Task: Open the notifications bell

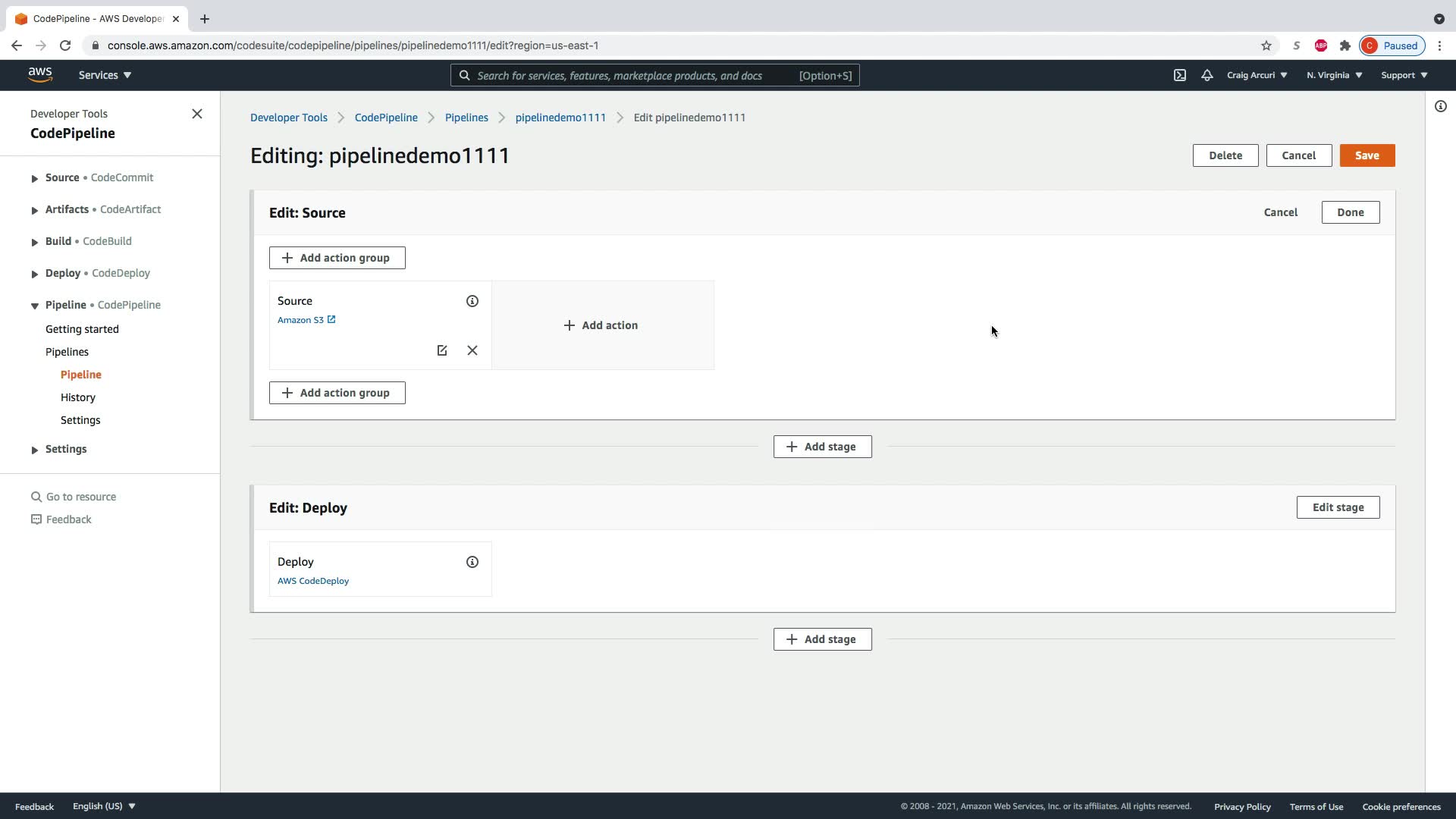Action: click(1207, 75)
